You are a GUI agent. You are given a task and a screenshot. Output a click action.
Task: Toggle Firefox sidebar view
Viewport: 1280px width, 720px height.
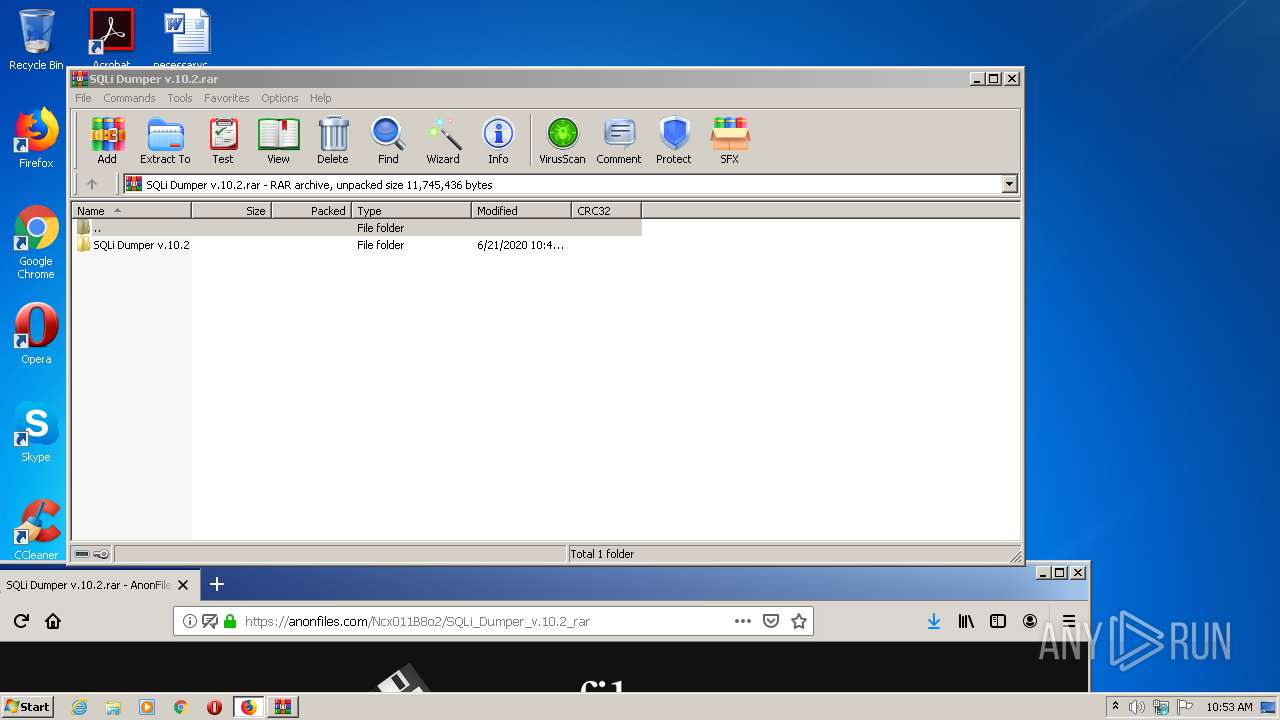(998, 621)
